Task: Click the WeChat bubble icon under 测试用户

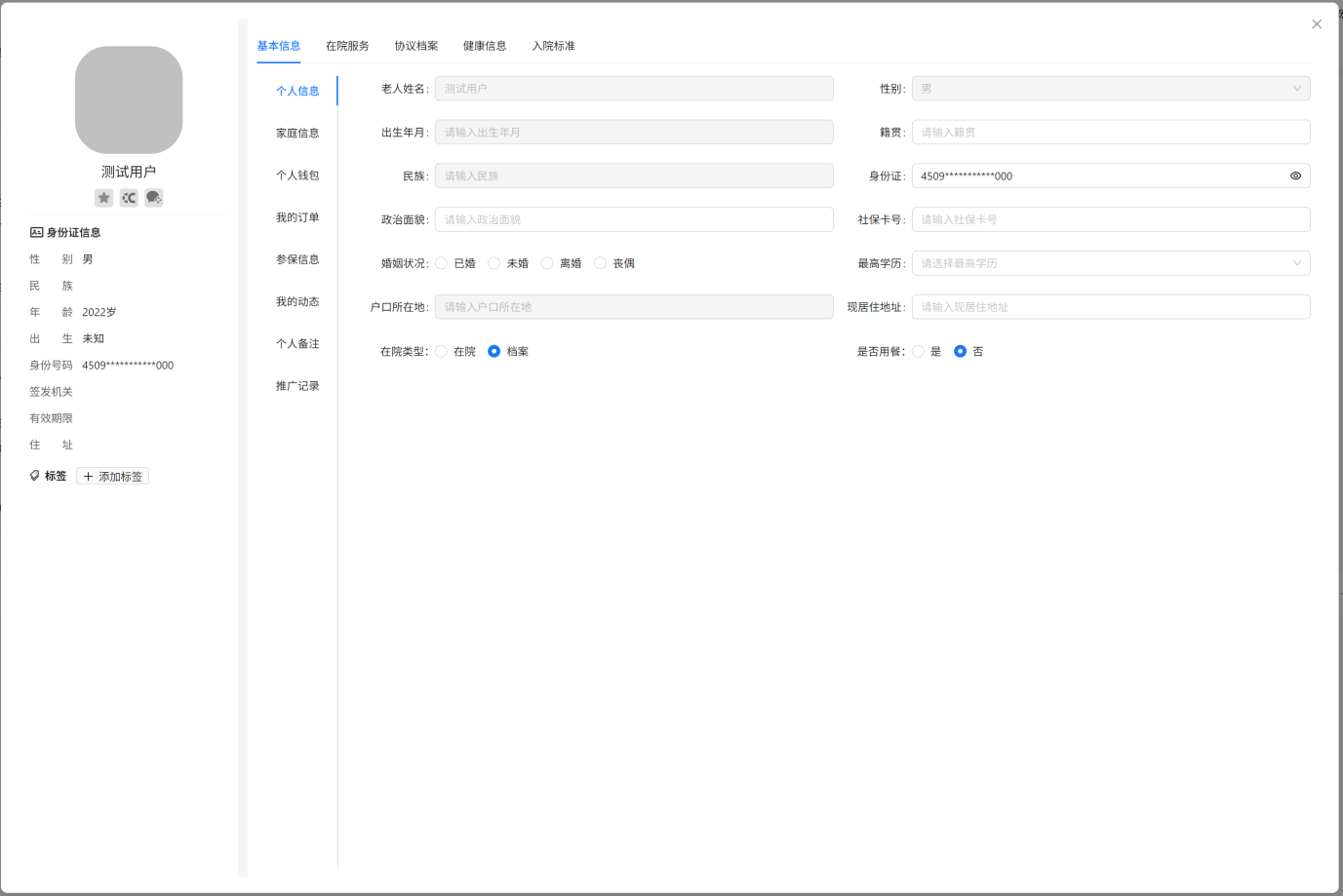Action: pos(154,198)
